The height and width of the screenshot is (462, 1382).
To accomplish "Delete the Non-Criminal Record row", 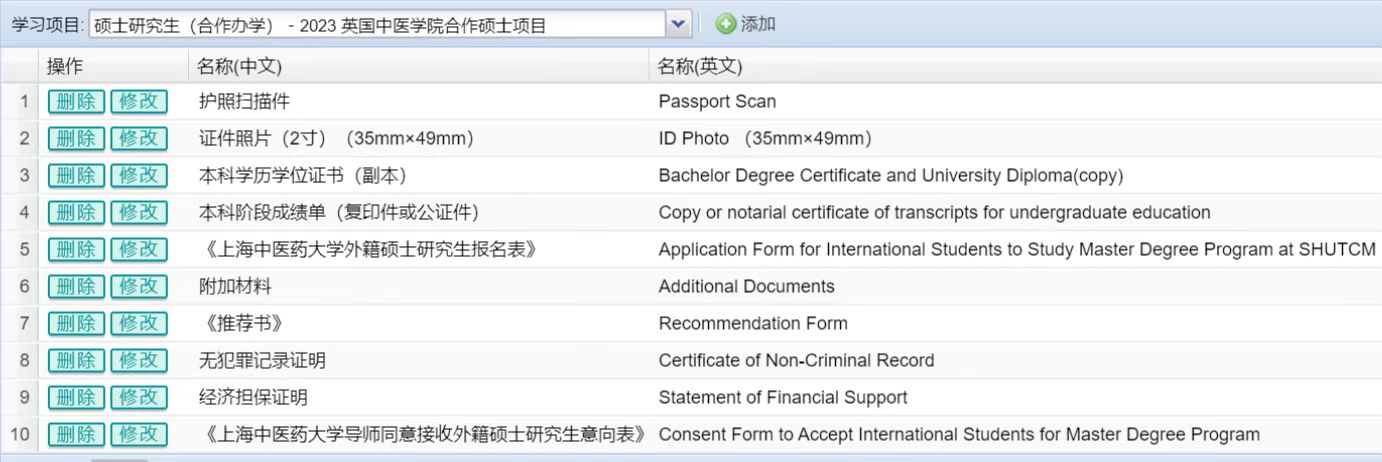I will [76, 360].
